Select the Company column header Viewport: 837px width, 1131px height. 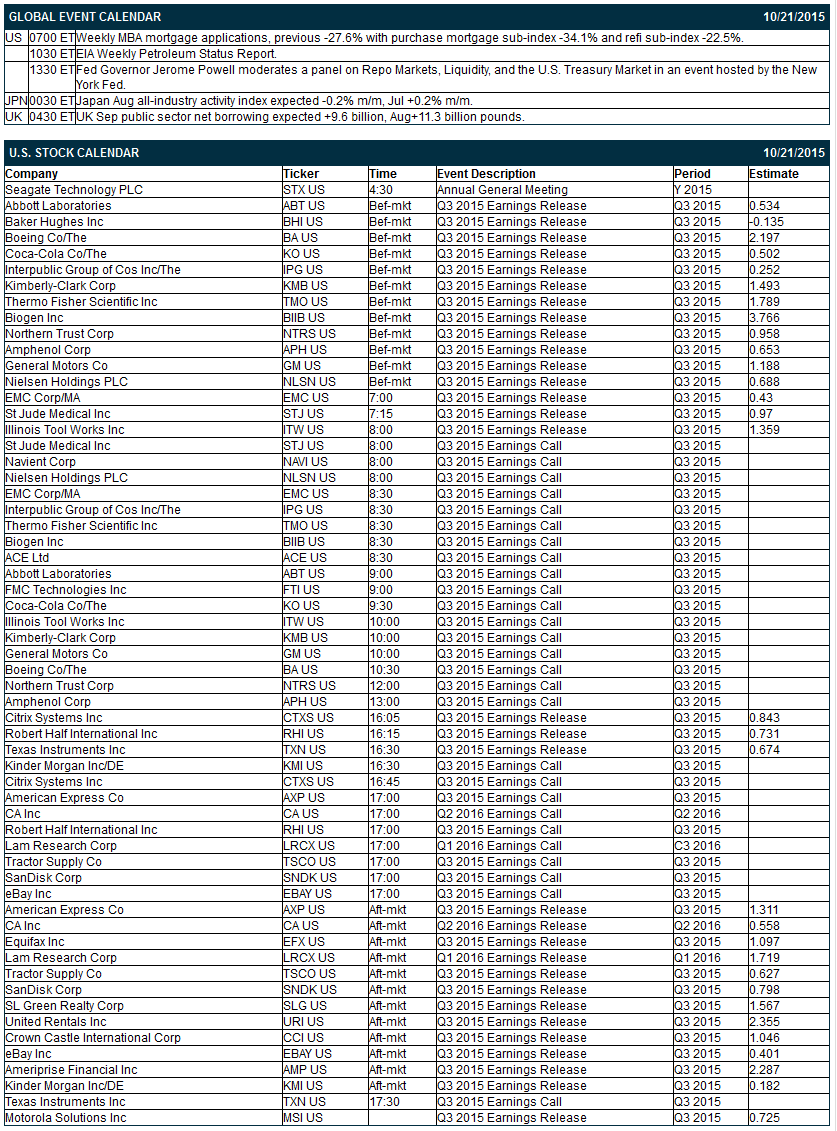pos(32,174)
